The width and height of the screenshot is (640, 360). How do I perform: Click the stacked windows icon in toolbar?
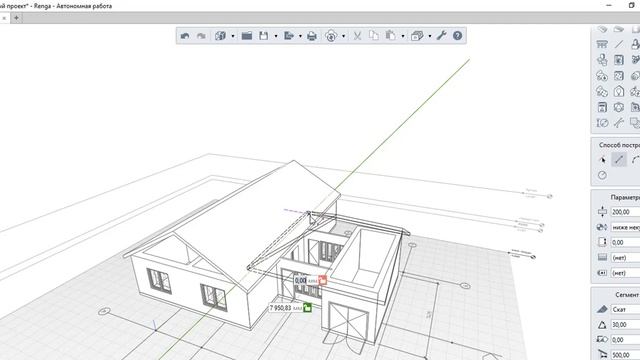417,36
